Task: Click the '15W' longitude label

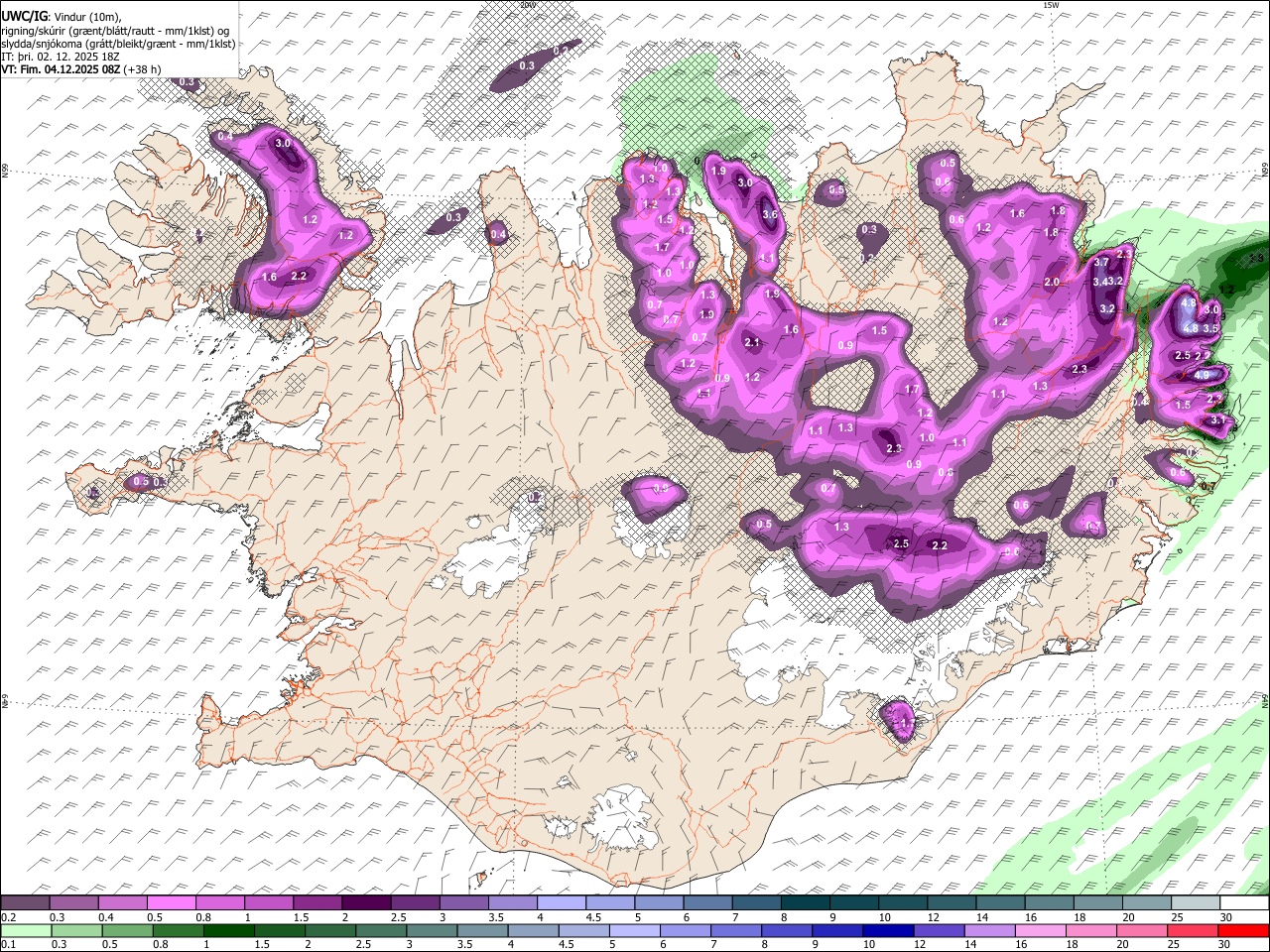Action: click(1050, 5)
